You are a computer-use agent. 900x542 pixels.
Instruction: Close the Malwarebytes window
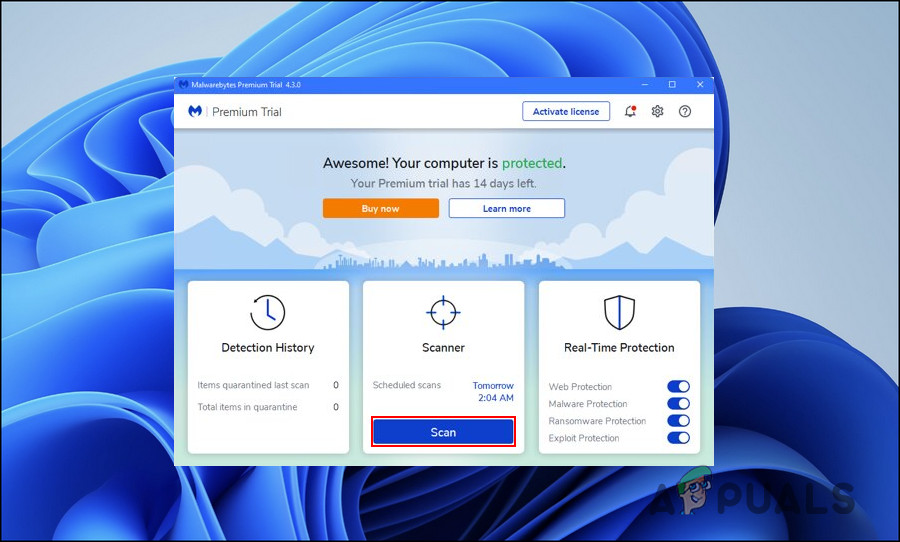coord(700,84)
